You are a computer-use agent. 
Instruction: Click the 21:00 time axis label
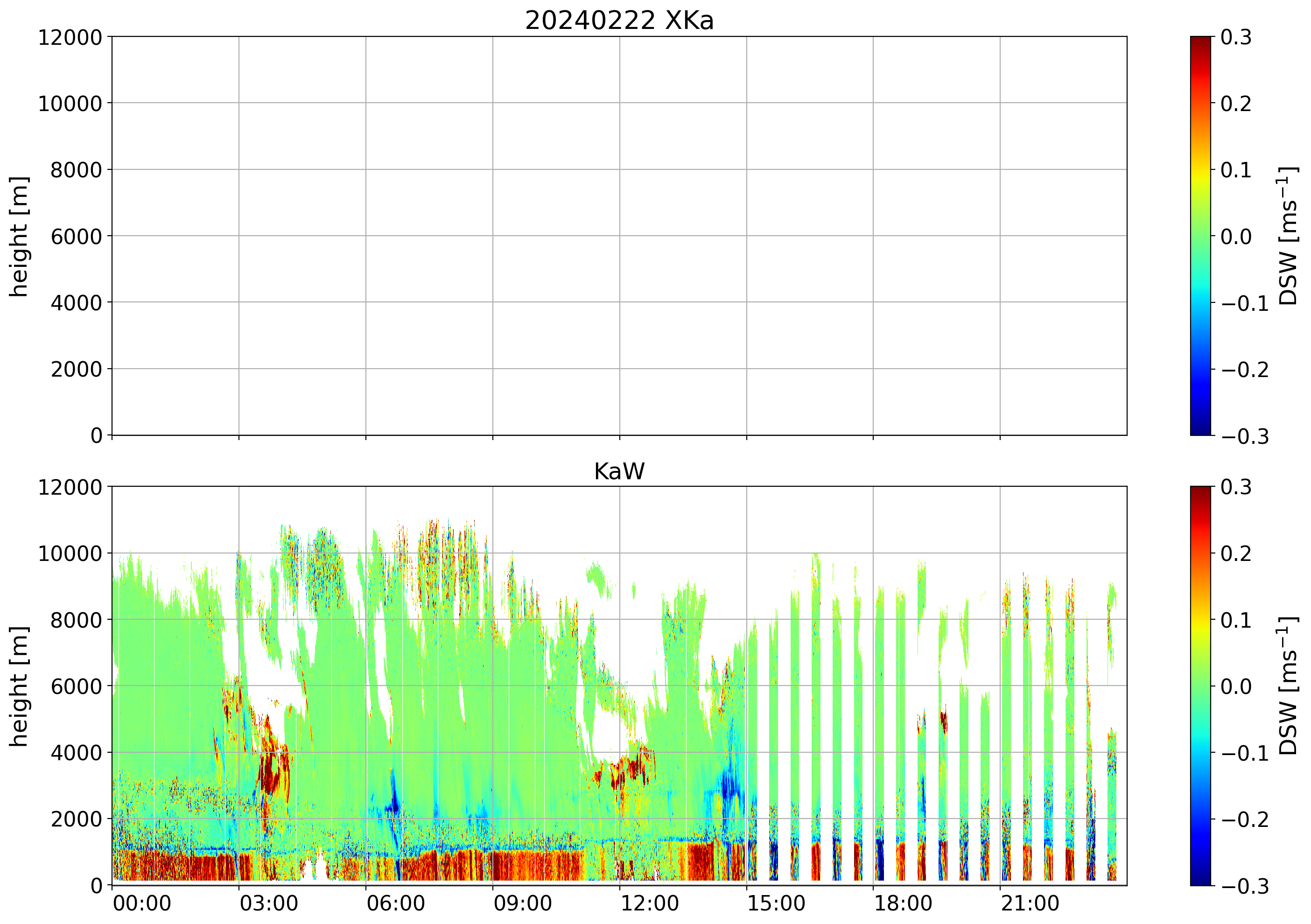coord(1030,904)
